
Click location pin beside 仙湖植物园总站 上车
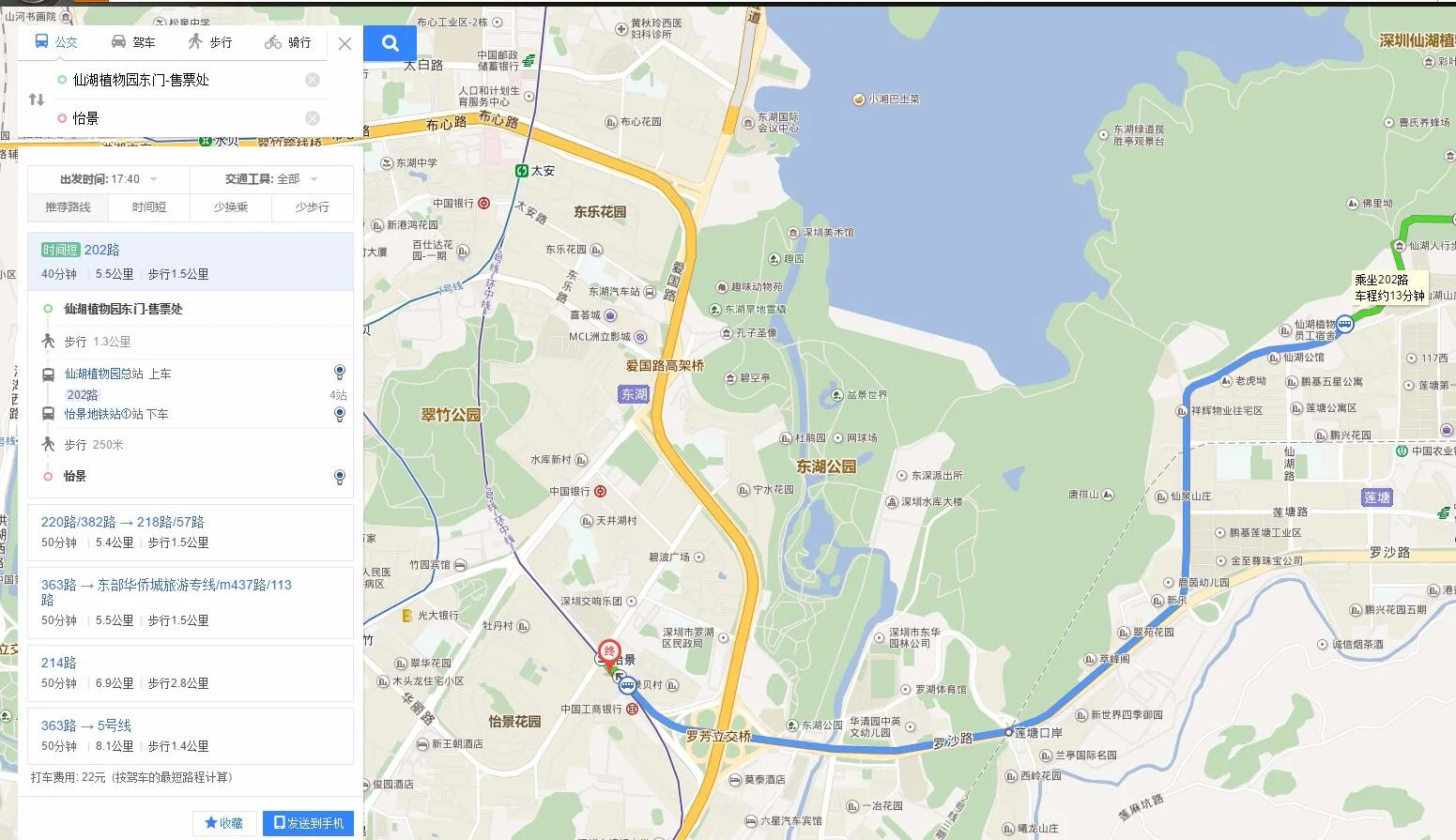click(x=340, y=373)
